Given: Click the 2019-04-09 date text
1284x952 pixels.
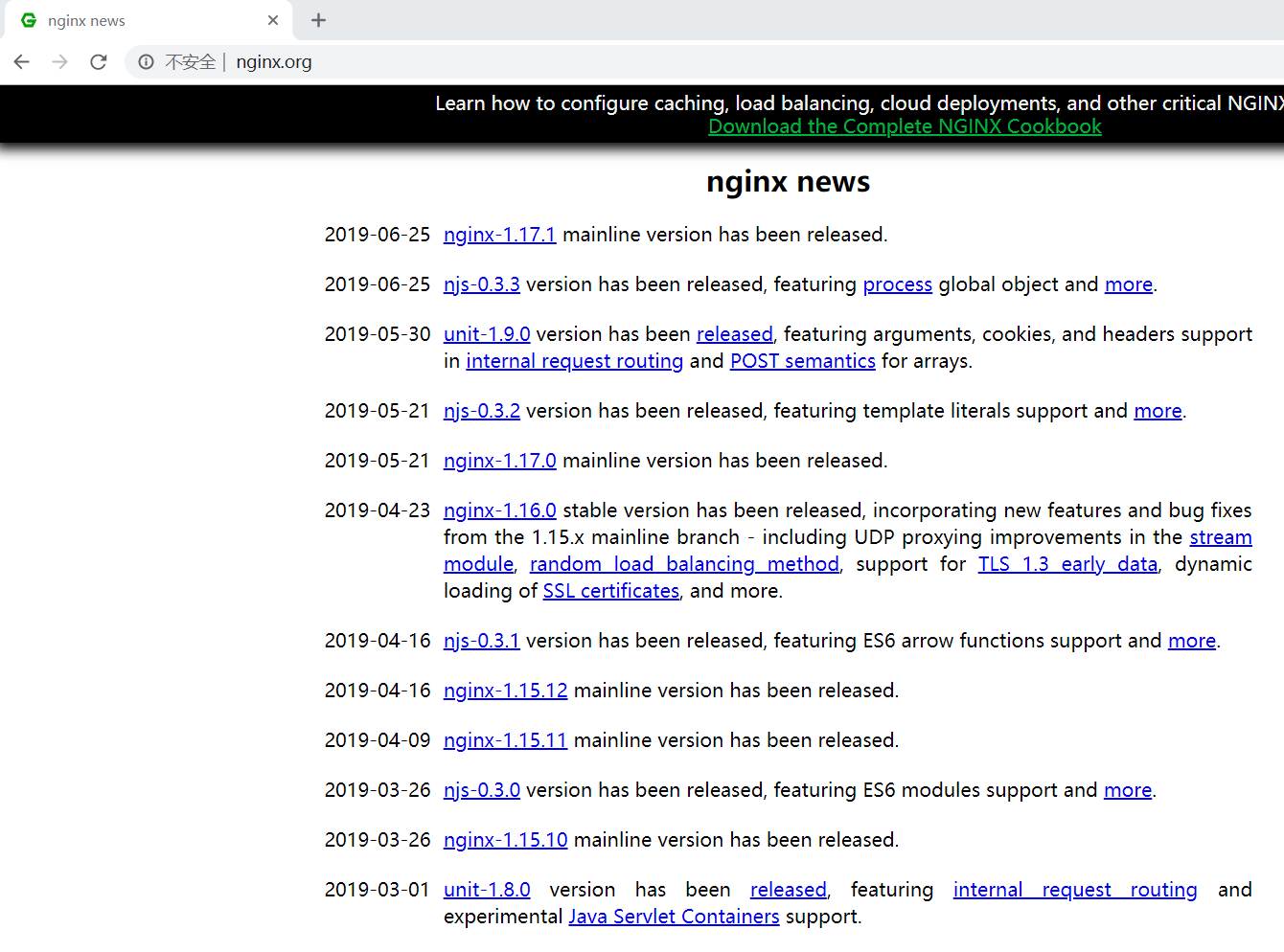Looking at the screenshot, I should click(378, 740).
